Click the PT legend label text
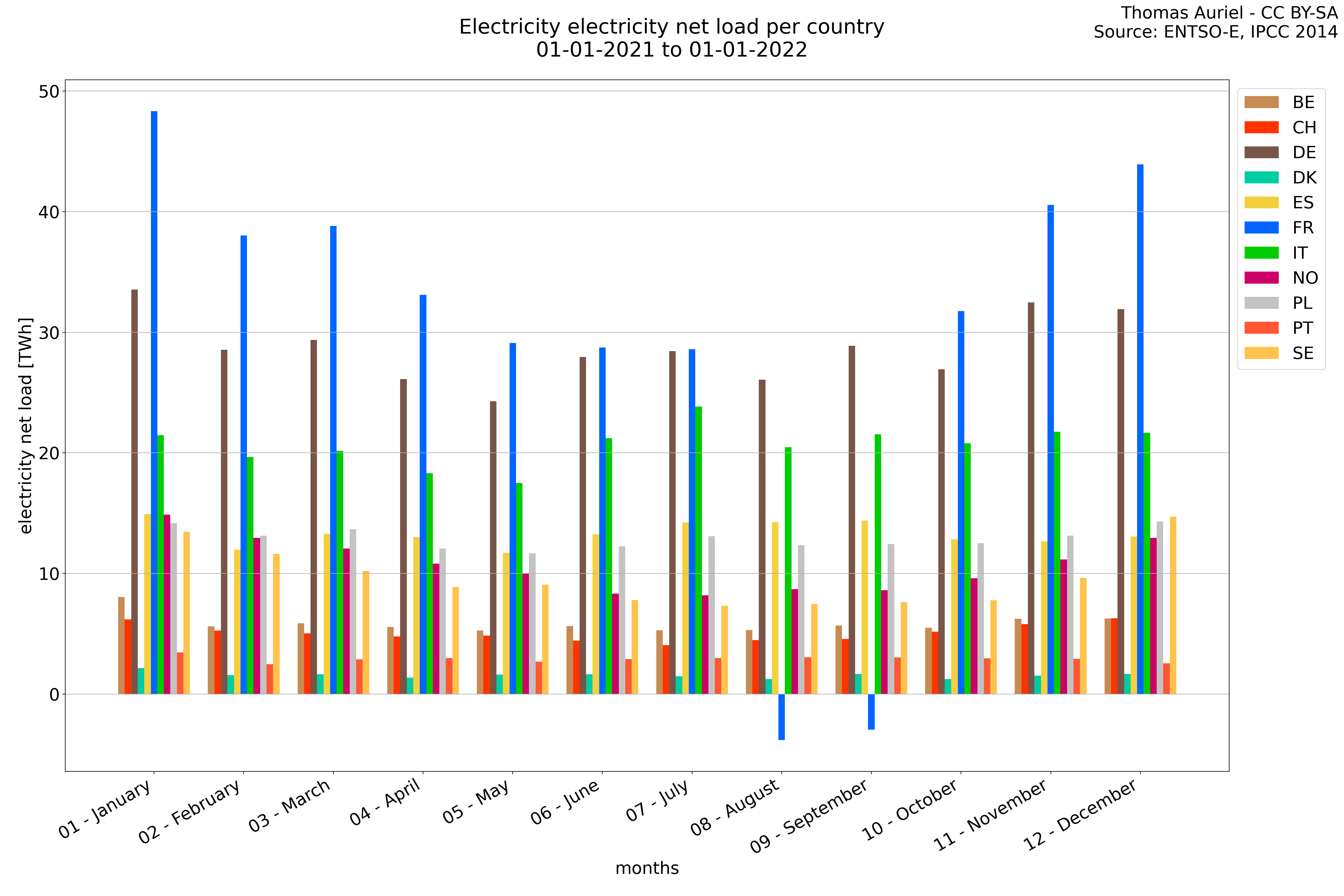 click(1303, 328)
